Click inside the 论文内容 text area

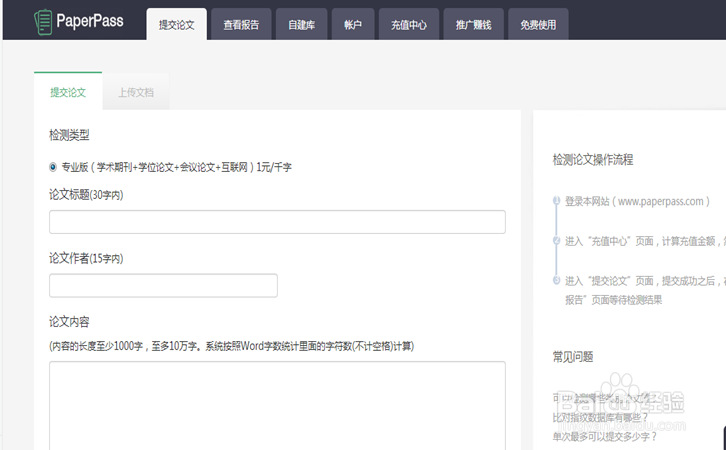click(277, 406)
